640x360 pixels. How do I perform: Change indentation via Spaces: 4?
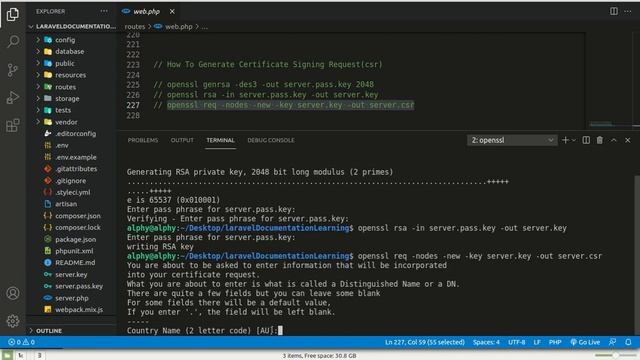486,342
